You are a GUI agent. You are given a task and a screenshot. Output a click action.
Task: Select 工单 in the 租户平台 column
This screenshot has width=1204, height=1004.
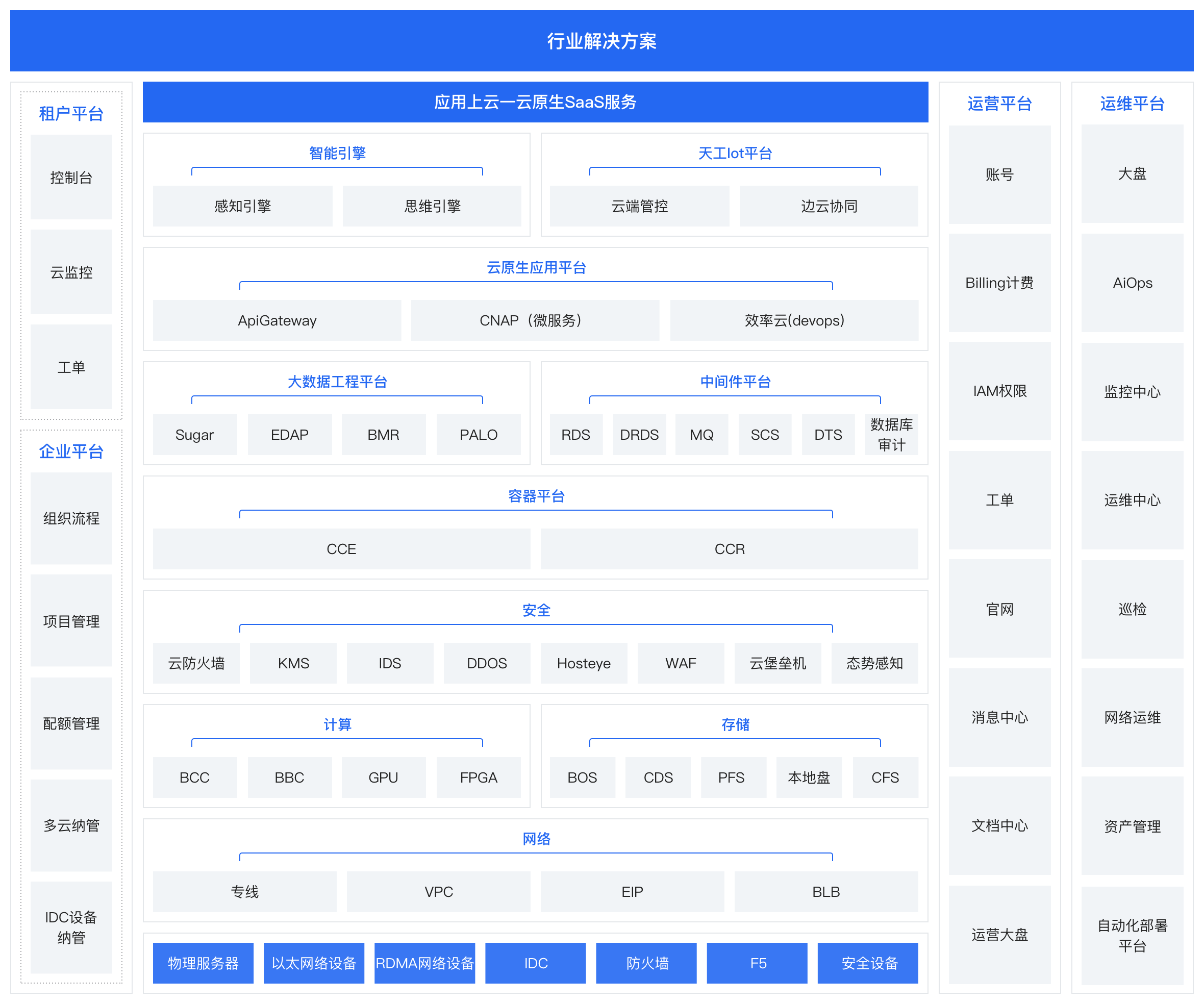click(x=71, y=367)
